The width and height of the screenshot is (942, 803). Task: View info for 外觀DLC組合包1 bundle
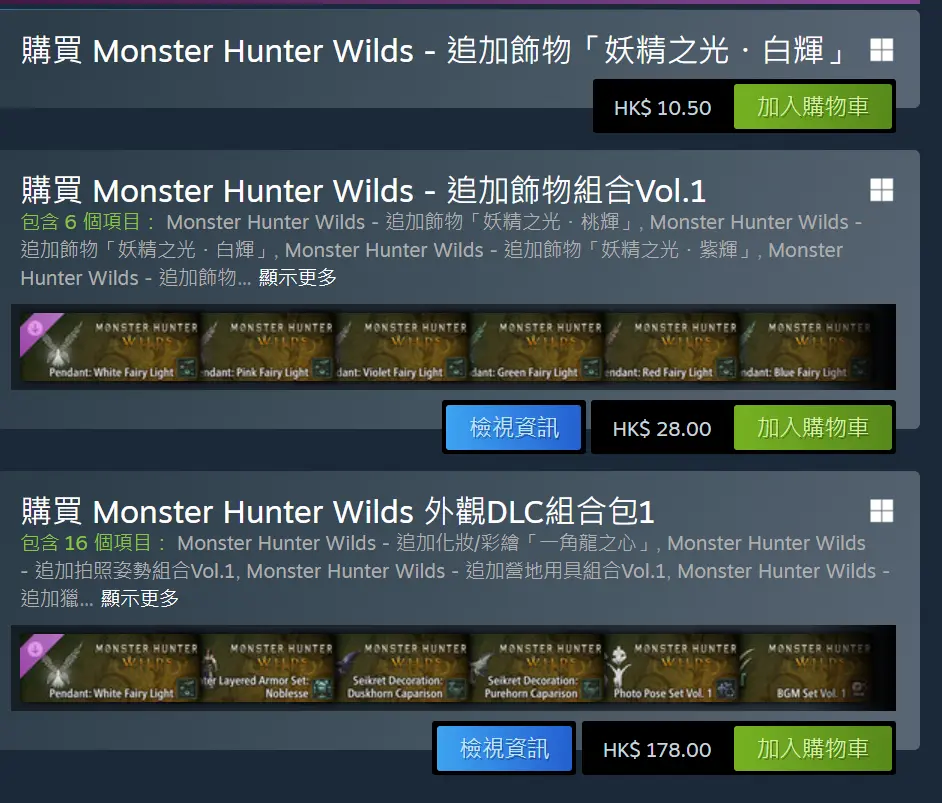point(504,748)
